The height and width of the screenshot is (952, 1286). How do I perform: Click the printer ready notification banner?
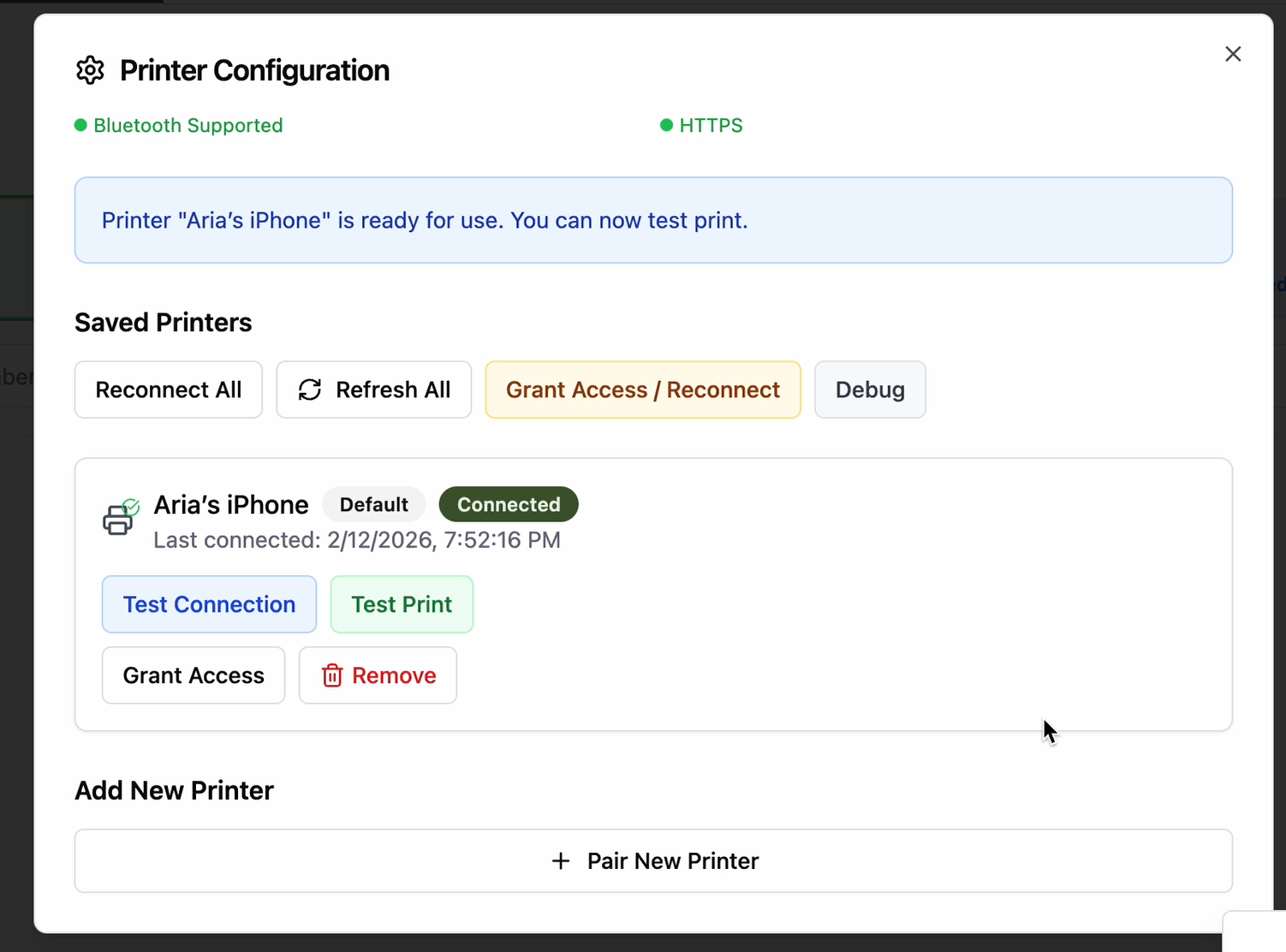pyautogui.click(x=652, y=220)
